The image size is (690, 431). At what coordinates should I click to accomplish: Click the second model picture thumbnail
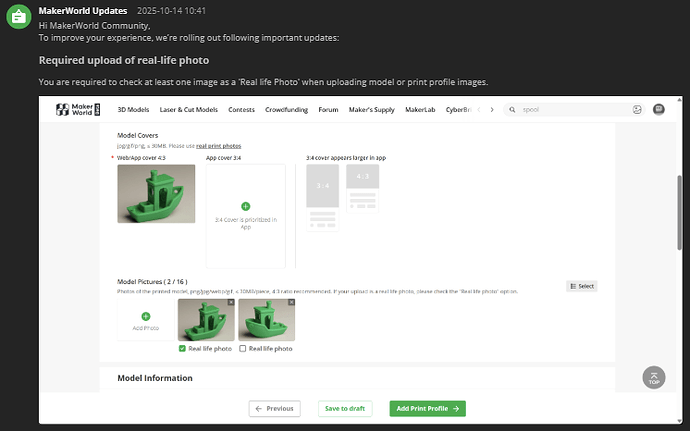pyautogui.click(x=267, y=320)
